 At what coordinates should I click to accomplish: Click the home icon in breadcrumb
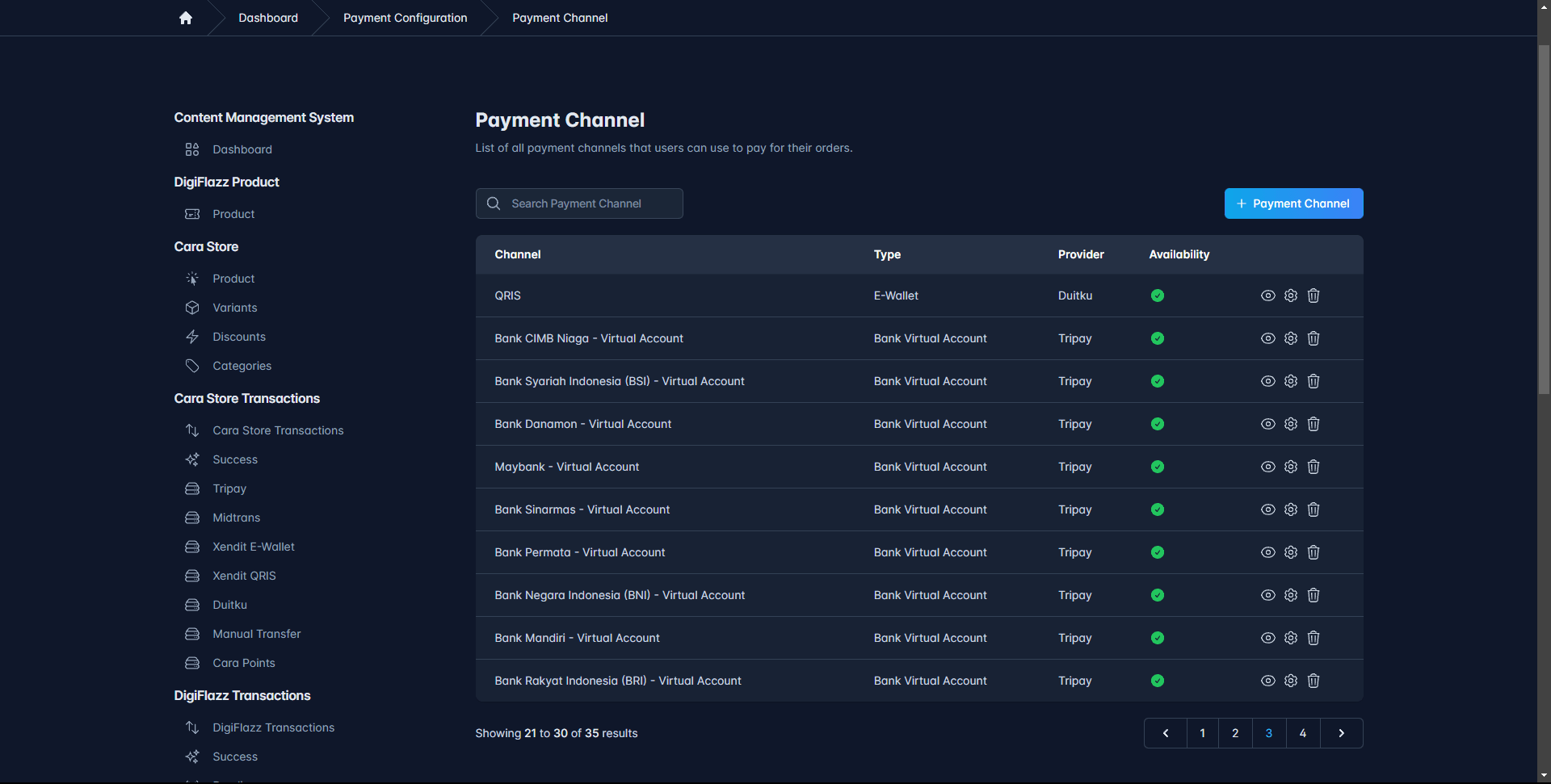coord(186,18)
